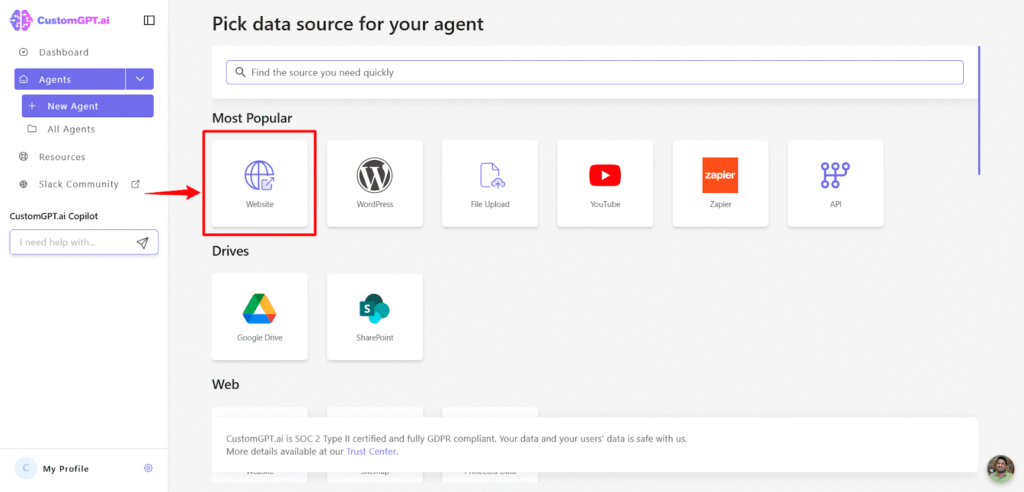Focus the 'Find the source you need quickly' search
The height and width of the screenshot is (492, 1024).
(594, 73)
